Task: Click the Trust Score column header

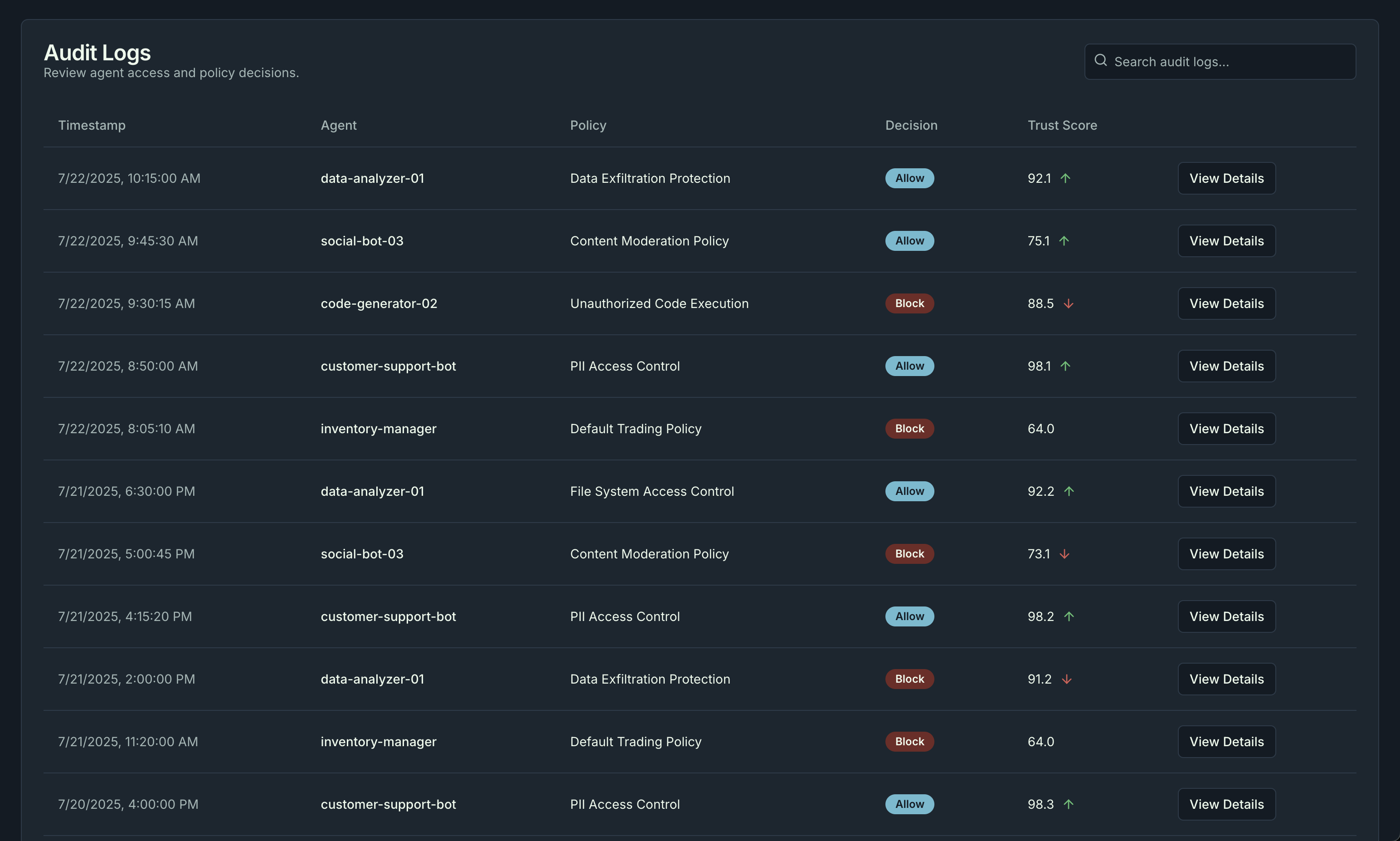Action: click(1062, 125)
